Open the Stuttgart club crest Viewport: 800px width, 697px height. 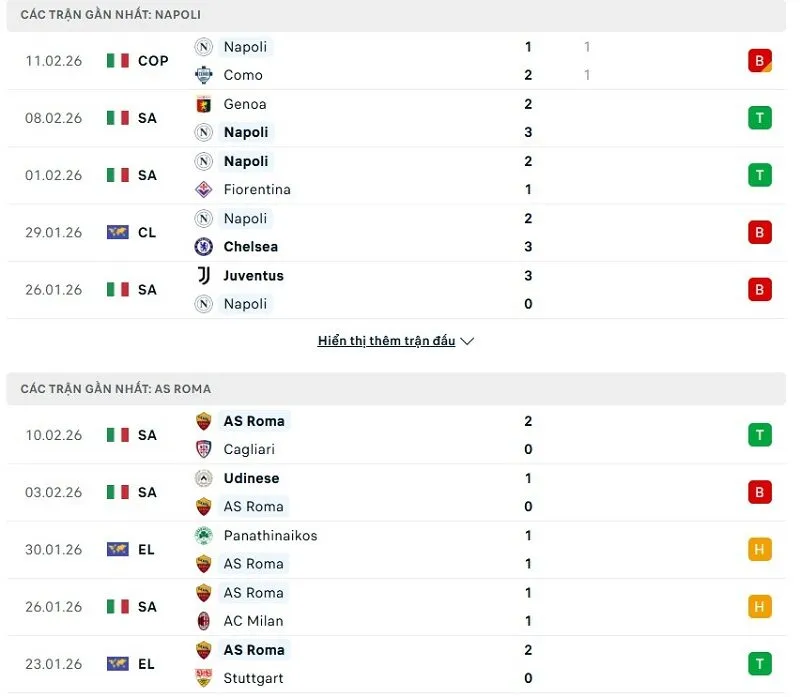coord(202,678)
